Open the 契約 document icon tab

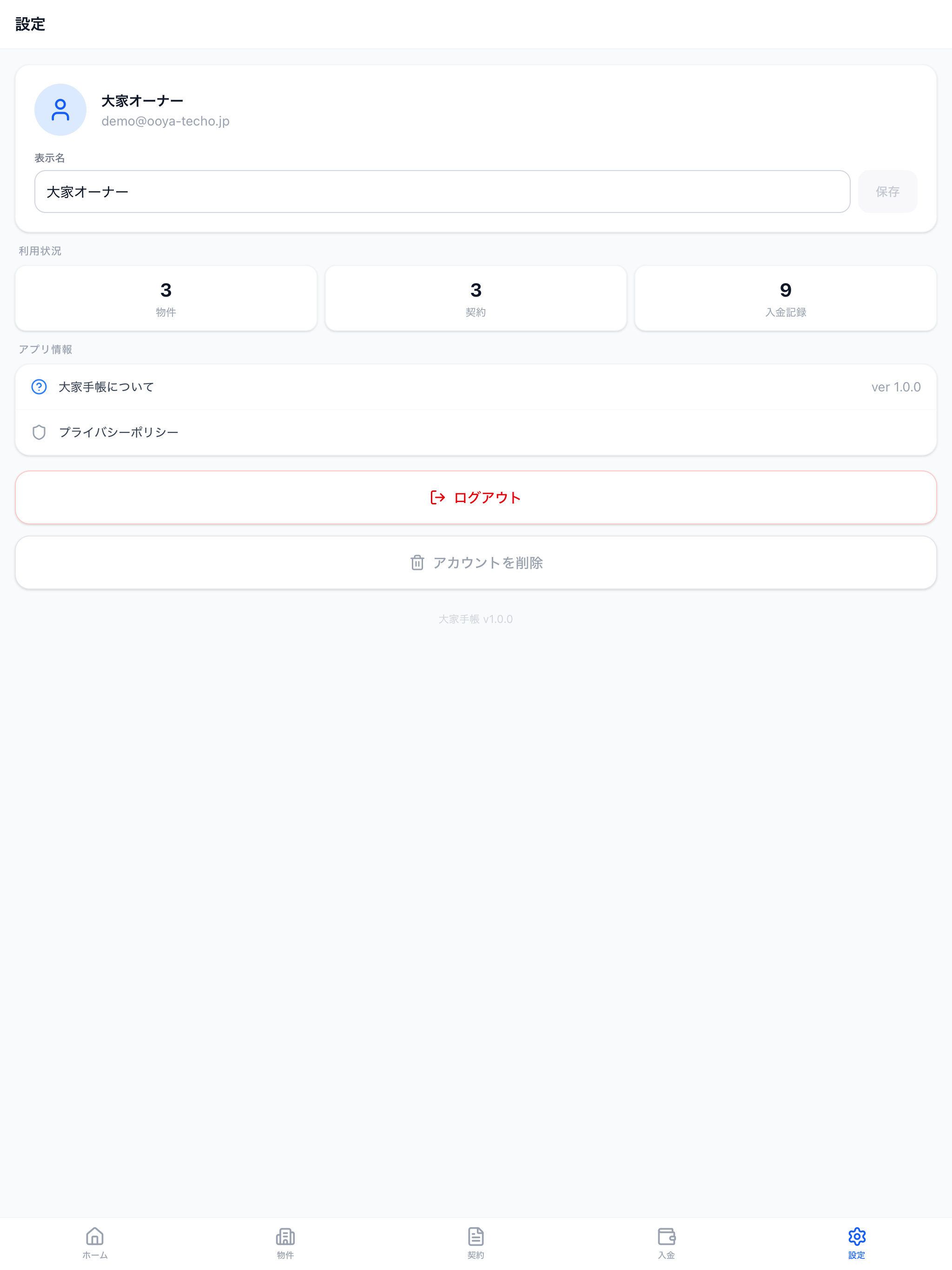point(476,1243)
